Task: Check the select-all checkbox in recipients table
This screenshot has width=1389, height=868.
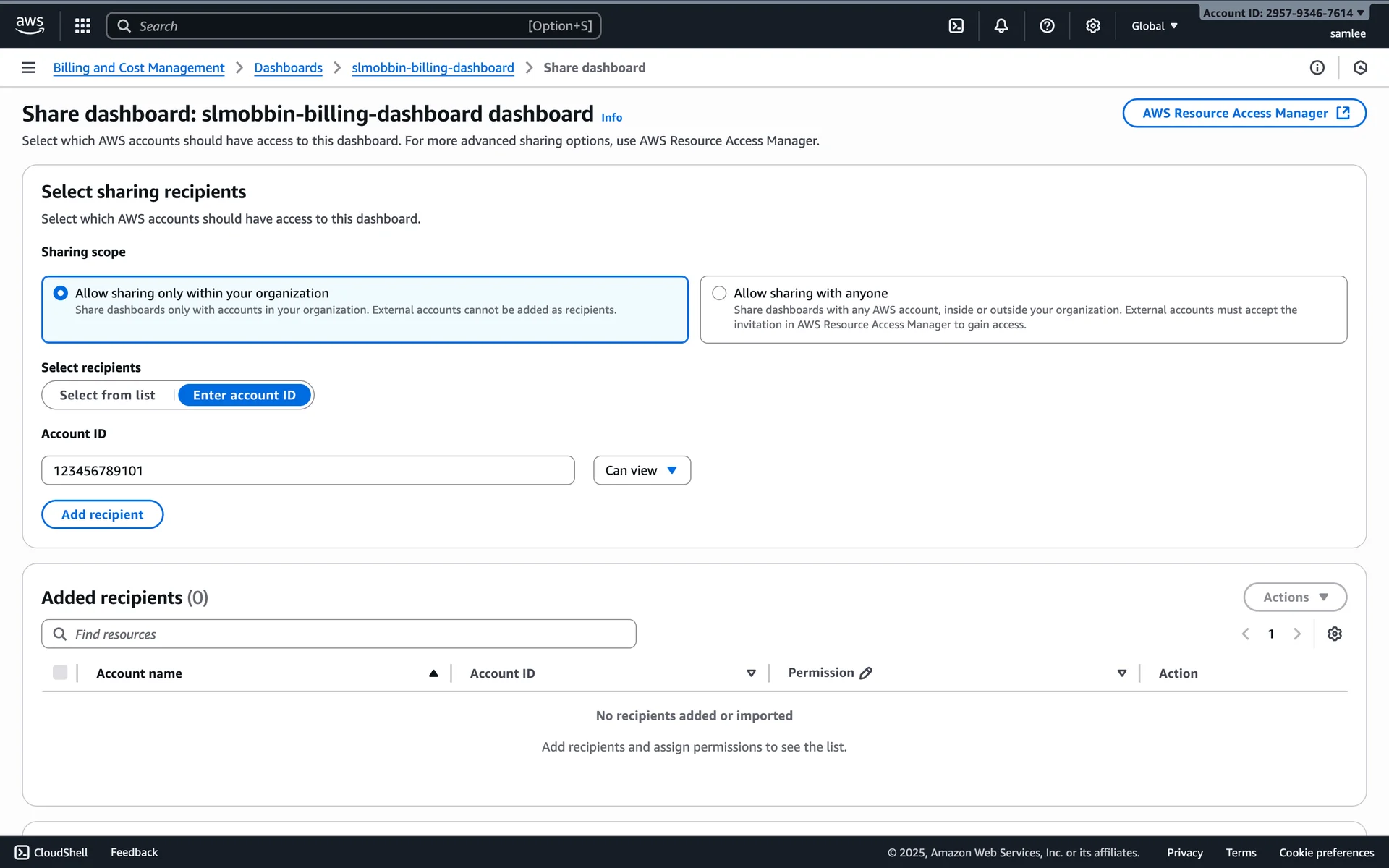Action: coord(60,673)
